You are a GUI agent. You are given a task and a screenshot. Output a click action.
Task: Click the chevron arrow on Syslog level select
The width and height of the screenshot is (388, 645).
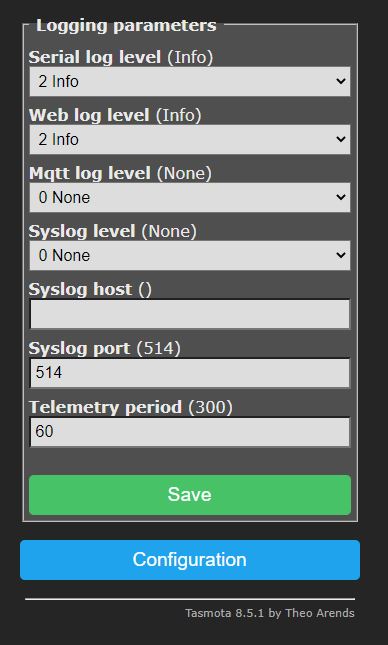[341, 255]
